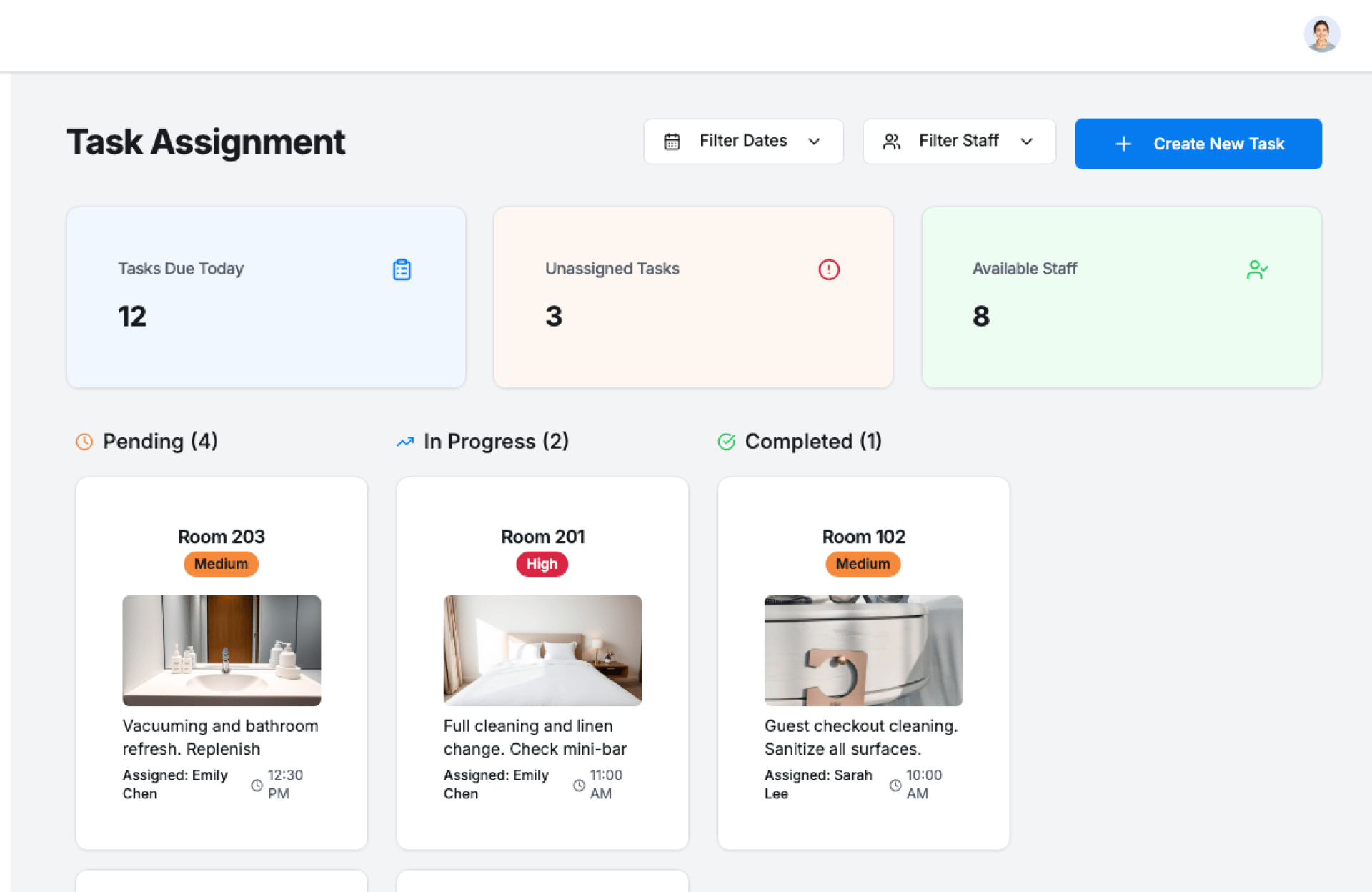The width and height of the screenshot is (1372, 892).
Task: Click the red alert icon on Unassigned Tasks
Action: coord(828,269)
